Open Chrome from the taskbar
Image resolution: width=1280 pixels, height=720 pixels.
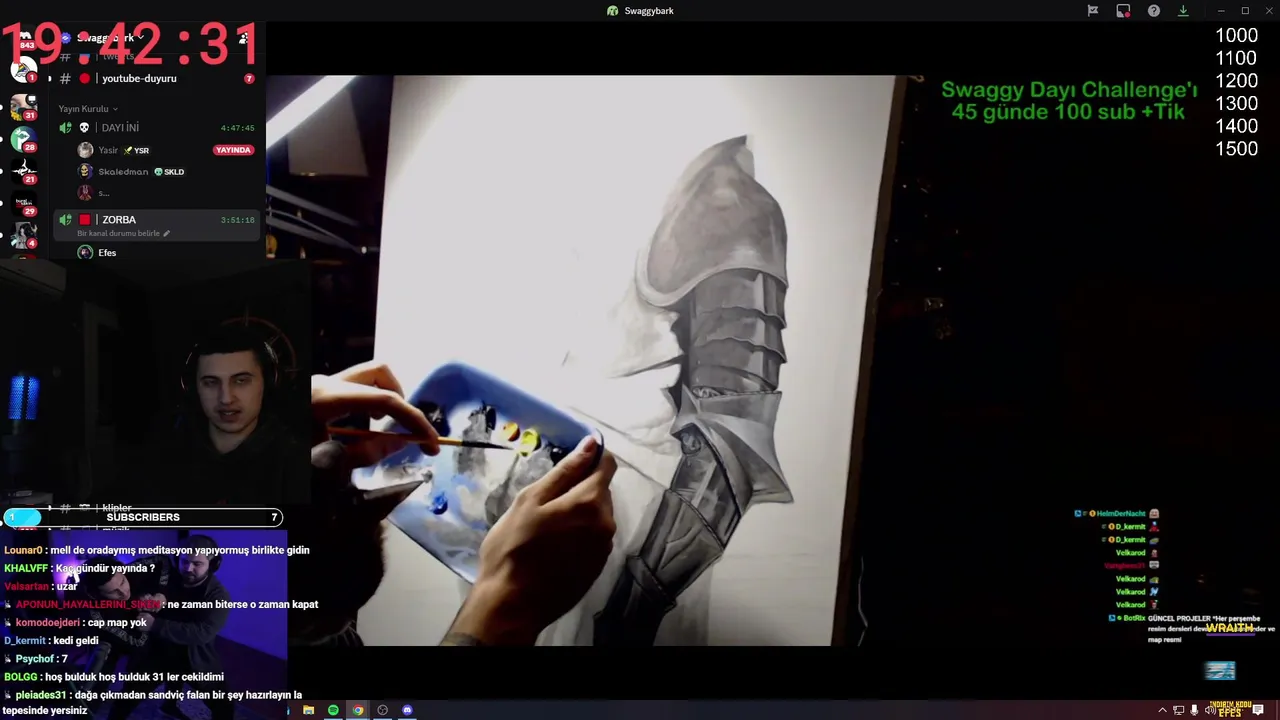(x=357, y=710)
